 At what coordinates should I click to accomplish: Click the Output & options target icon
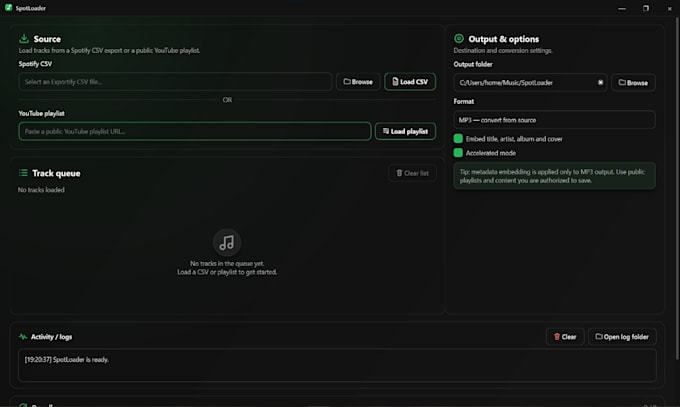point(459,39)
